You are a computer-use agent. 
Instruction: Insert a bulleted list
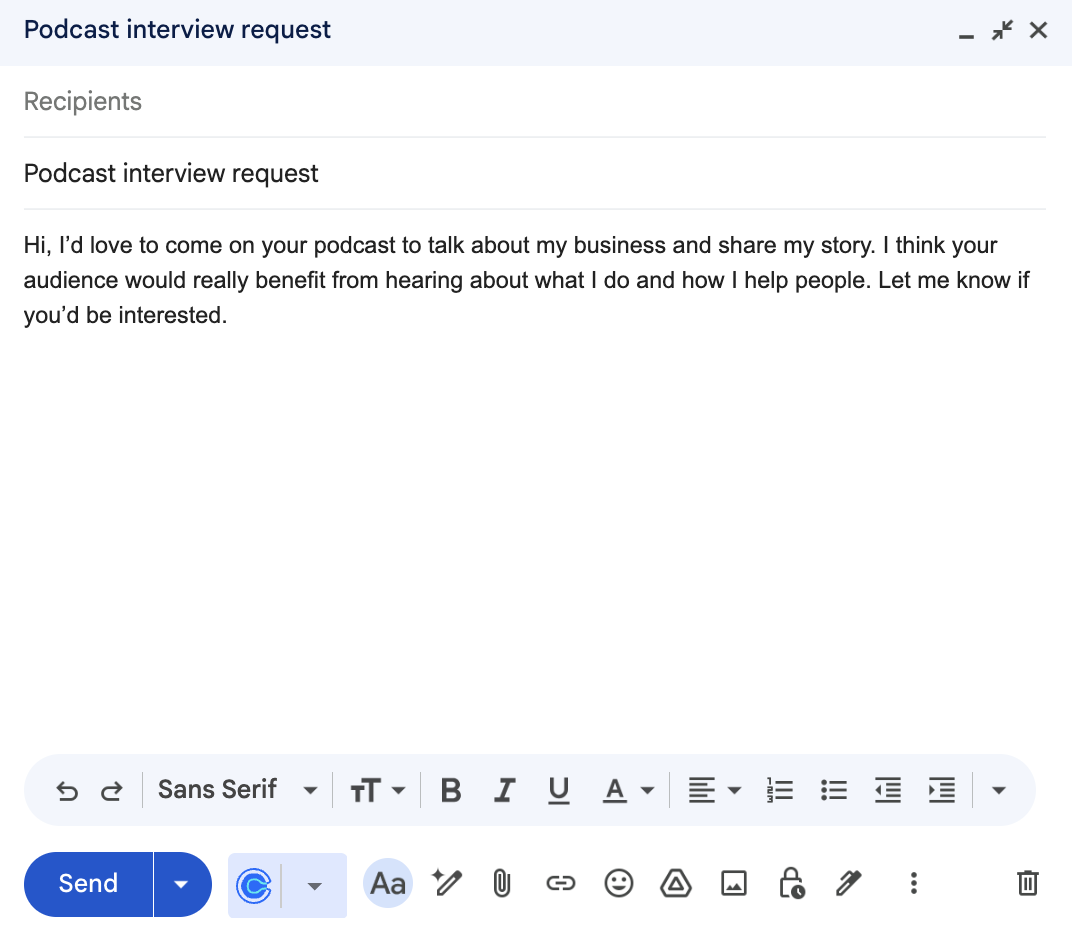(x=833, y=791)
